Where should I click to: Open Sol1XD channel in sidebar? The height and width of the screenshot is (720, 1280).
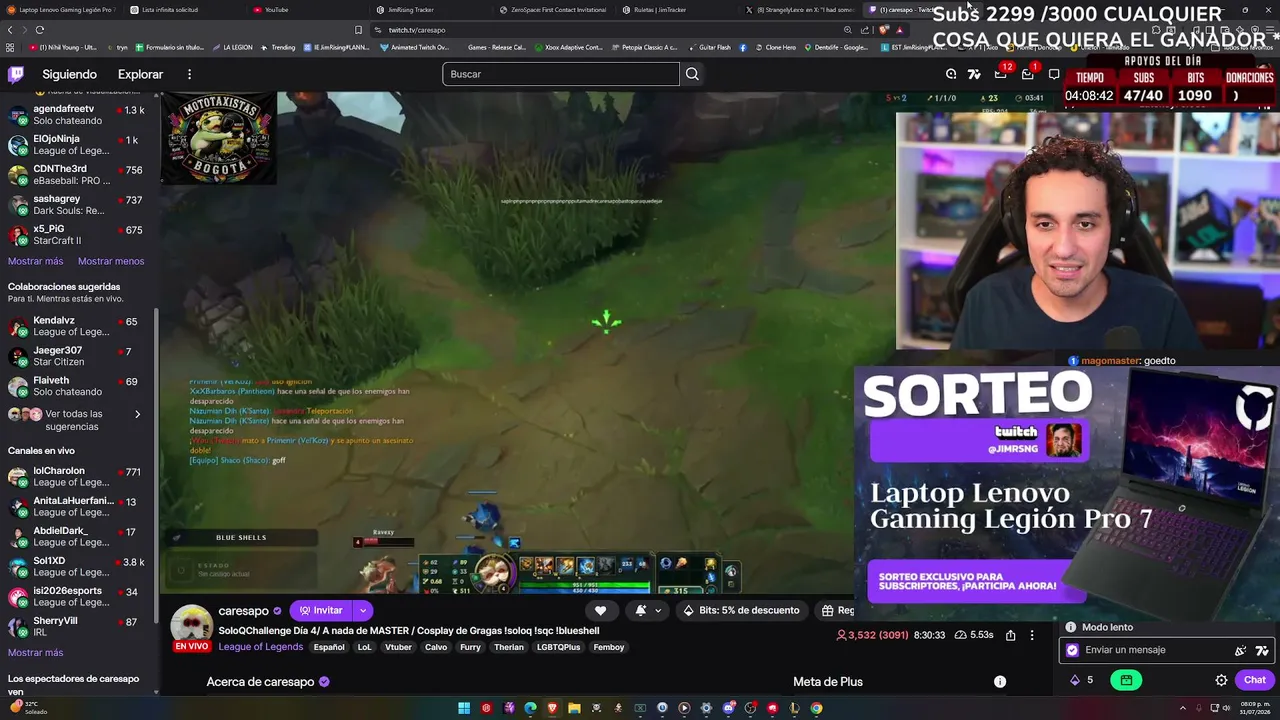click(78, 567)
